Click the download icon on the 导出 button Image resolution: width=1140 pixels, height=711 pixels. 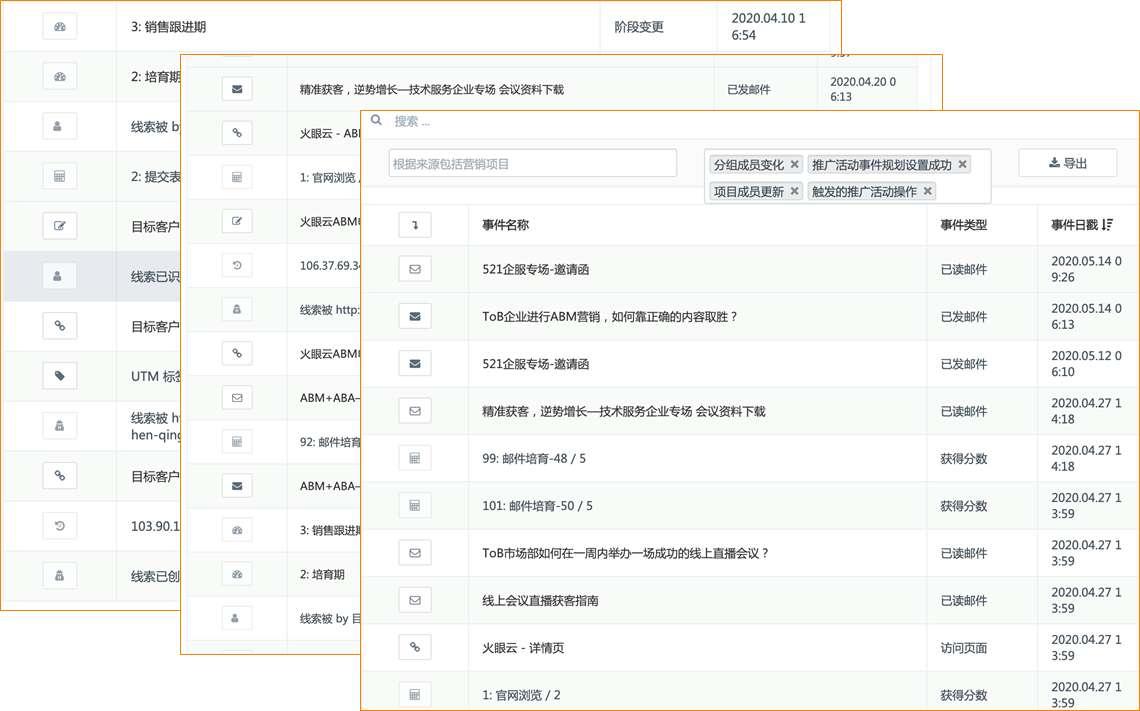pyautogui.click(x=1053, y=162)
